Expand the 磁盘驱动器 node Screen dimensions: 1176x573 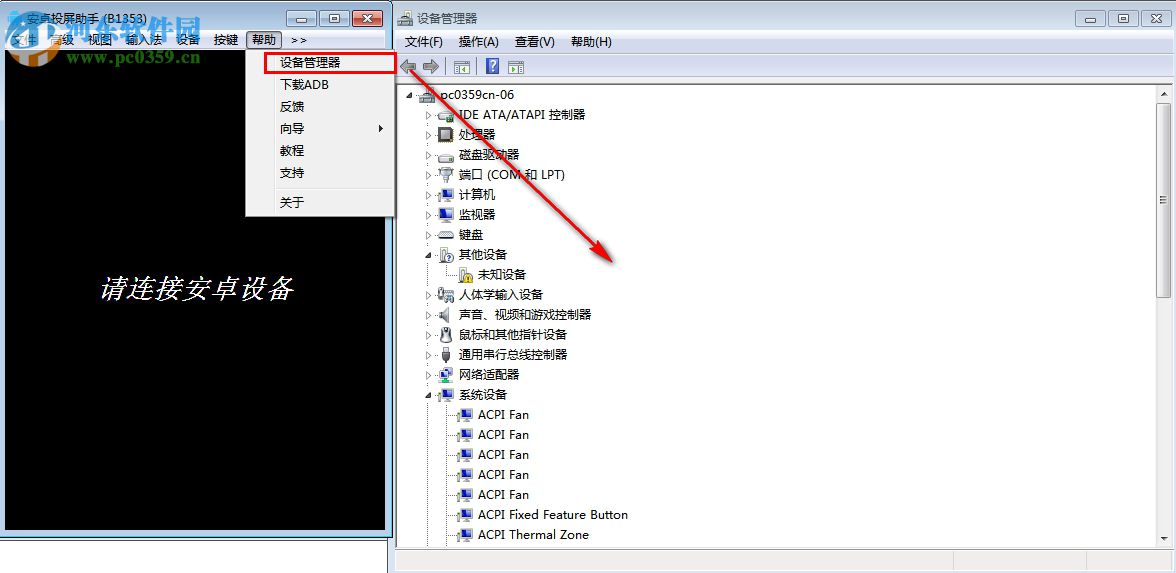(429, 155)
